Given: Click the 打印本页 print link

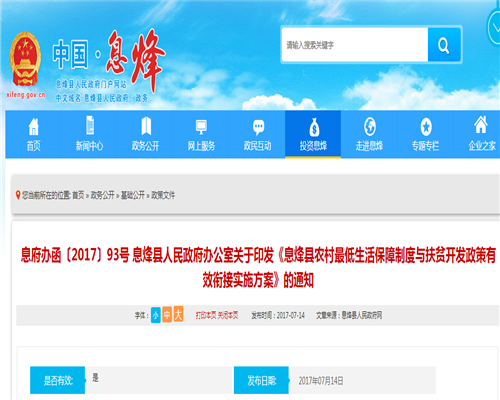Looking at the screenshot, I should tap(206, 315).
